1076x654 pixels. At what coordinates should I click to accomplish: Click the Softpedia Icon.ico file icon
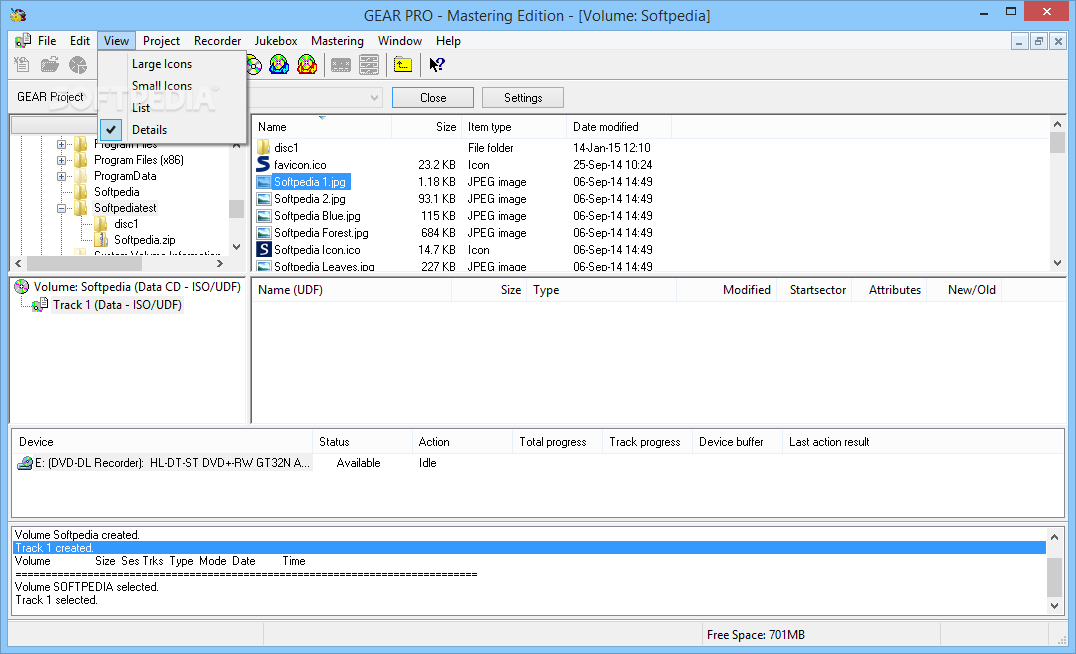tap(264, 250)
